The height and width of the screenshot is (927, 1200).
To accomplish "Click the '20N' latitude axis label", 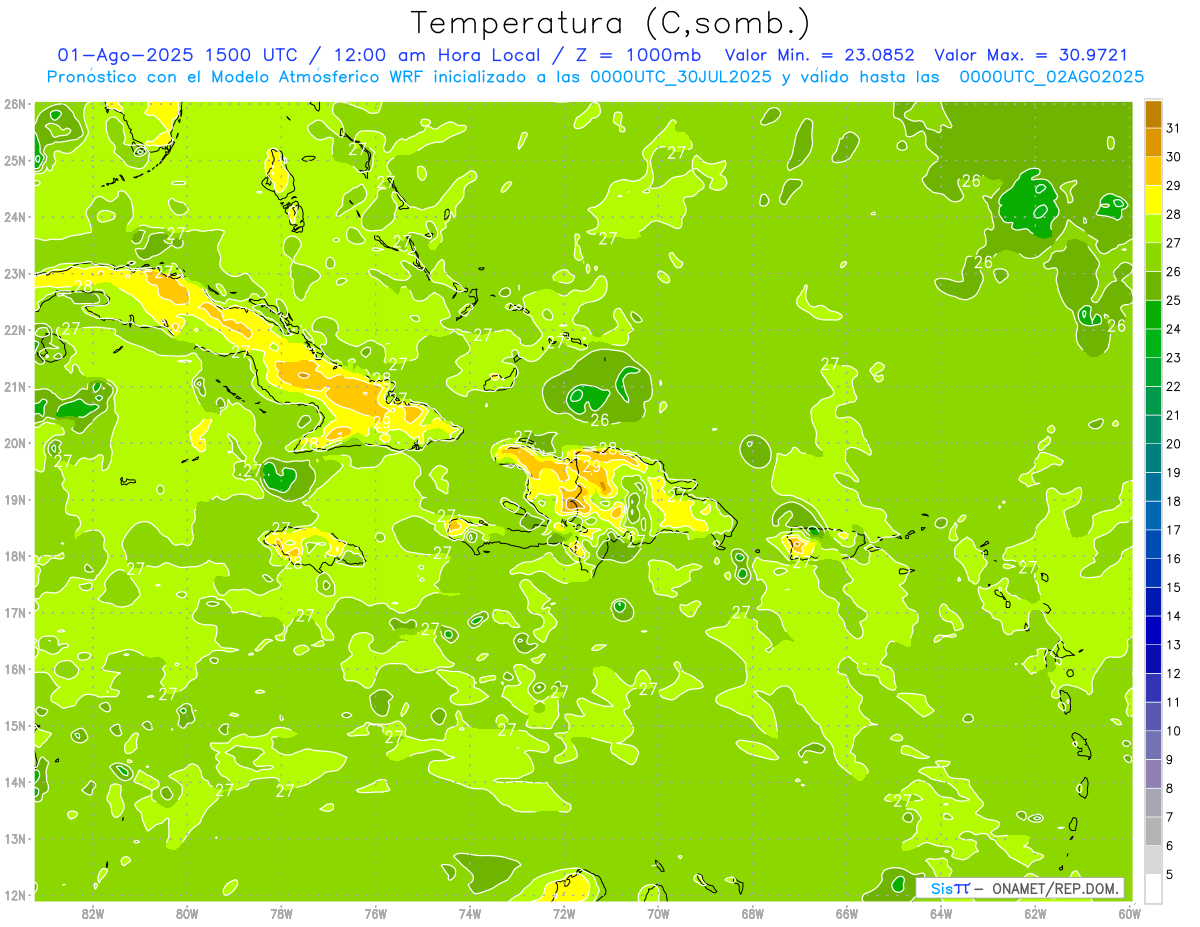I will pos(15,443).
